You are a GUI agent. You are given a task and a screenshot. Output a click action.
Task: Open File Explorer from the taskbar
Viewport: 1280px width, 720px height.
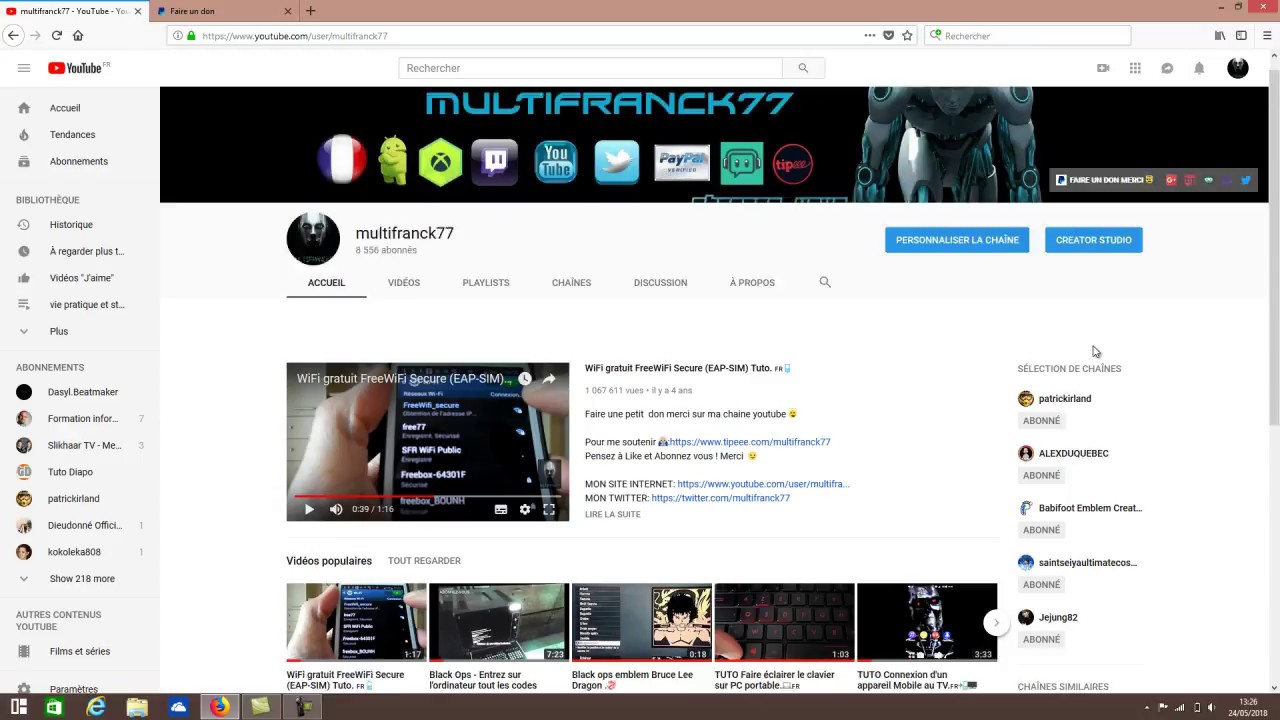[137, 707]
